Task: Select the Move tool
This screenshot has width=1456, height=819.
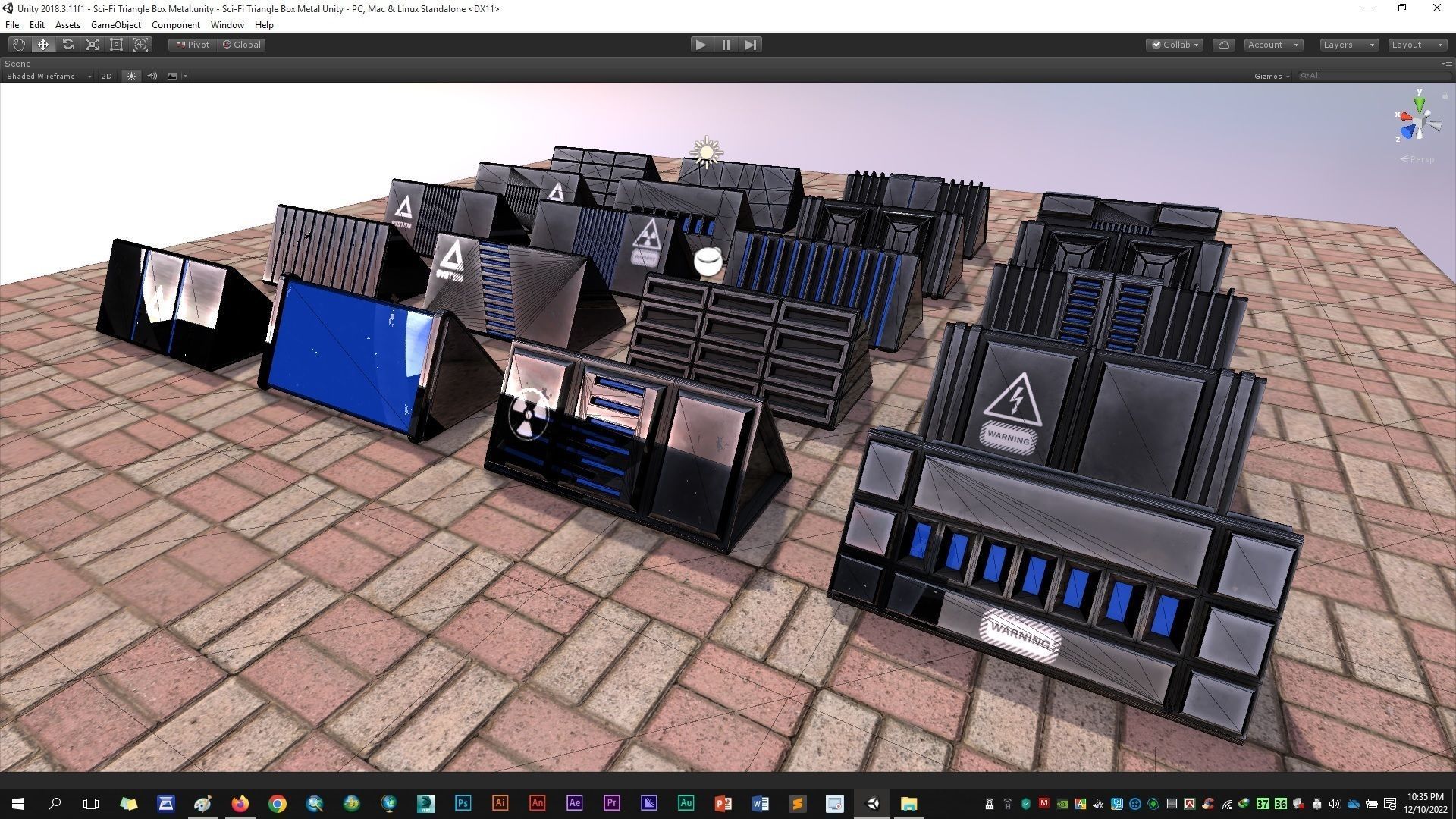Action: pos(43,45)
